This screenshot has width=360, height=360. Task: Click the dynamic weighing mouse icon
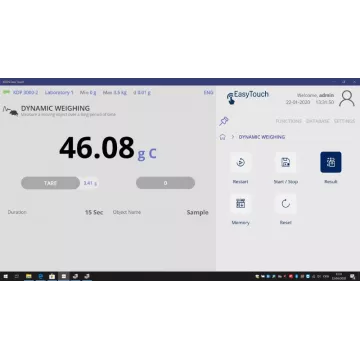[11, 111]
